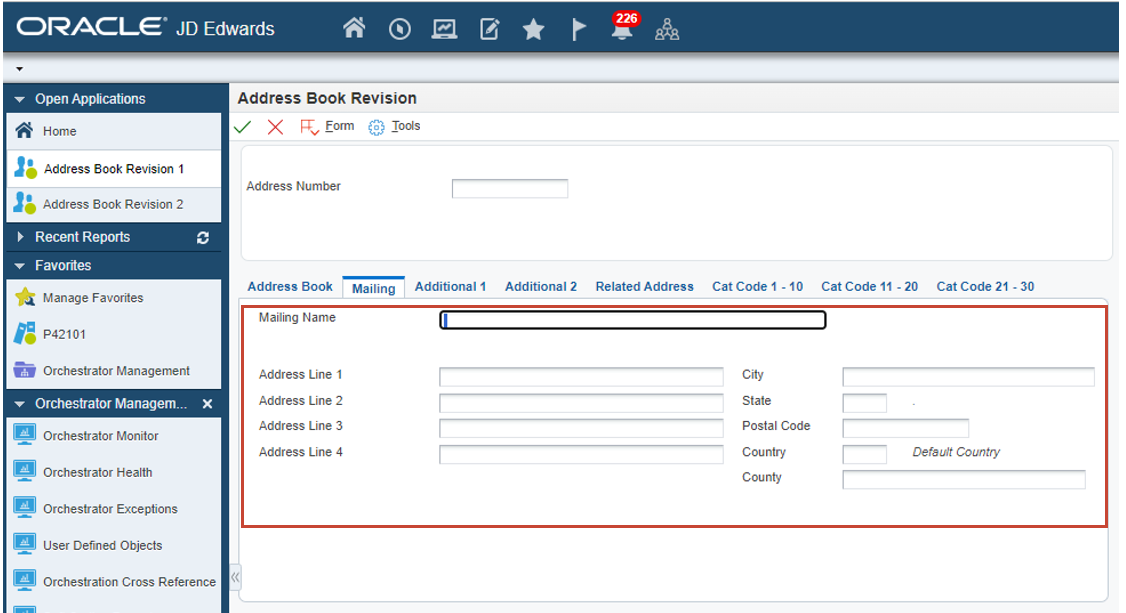This screenshot has height=613, width=1126.
Task: Click the Oracle JD Edwards logo
Action: coord(146,27)
